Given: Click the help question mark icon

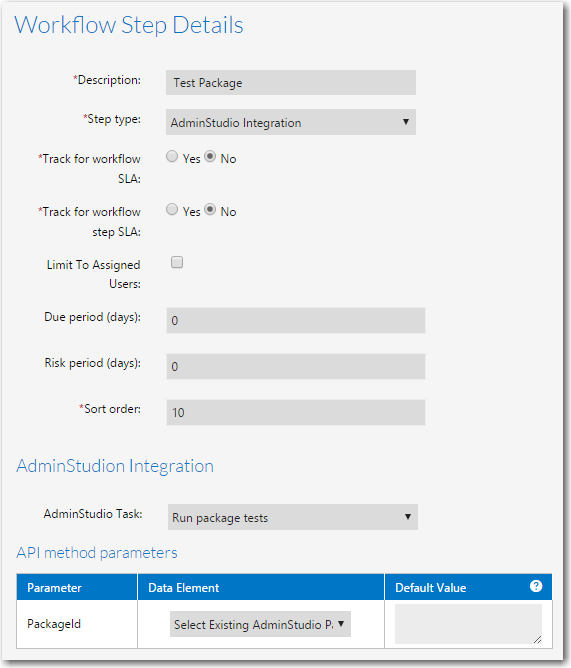Looking at the screenshot, I should pyautogui.click(x=536, y=586).
